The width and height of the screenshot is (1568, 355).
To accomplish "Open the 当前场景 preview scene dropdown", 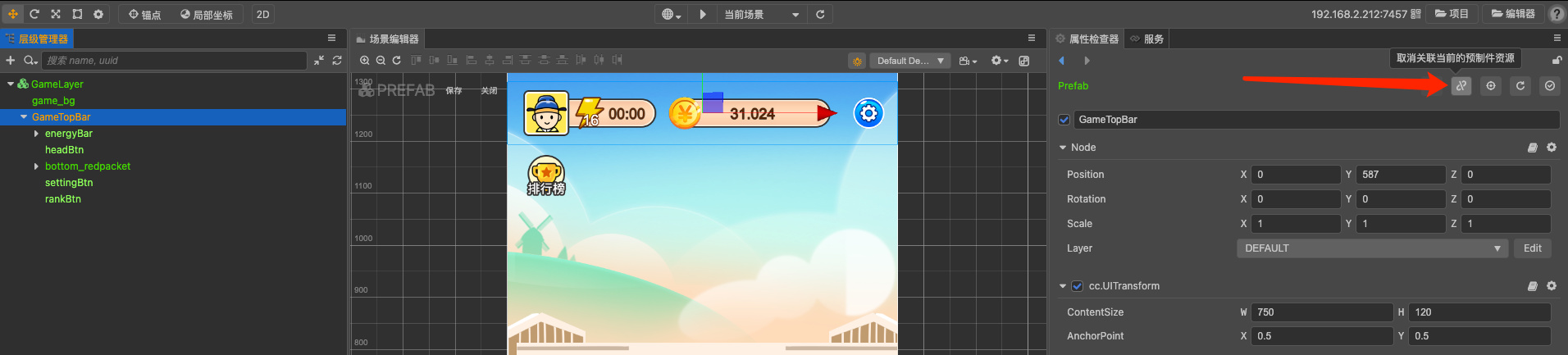I will [x=761, y=15].
